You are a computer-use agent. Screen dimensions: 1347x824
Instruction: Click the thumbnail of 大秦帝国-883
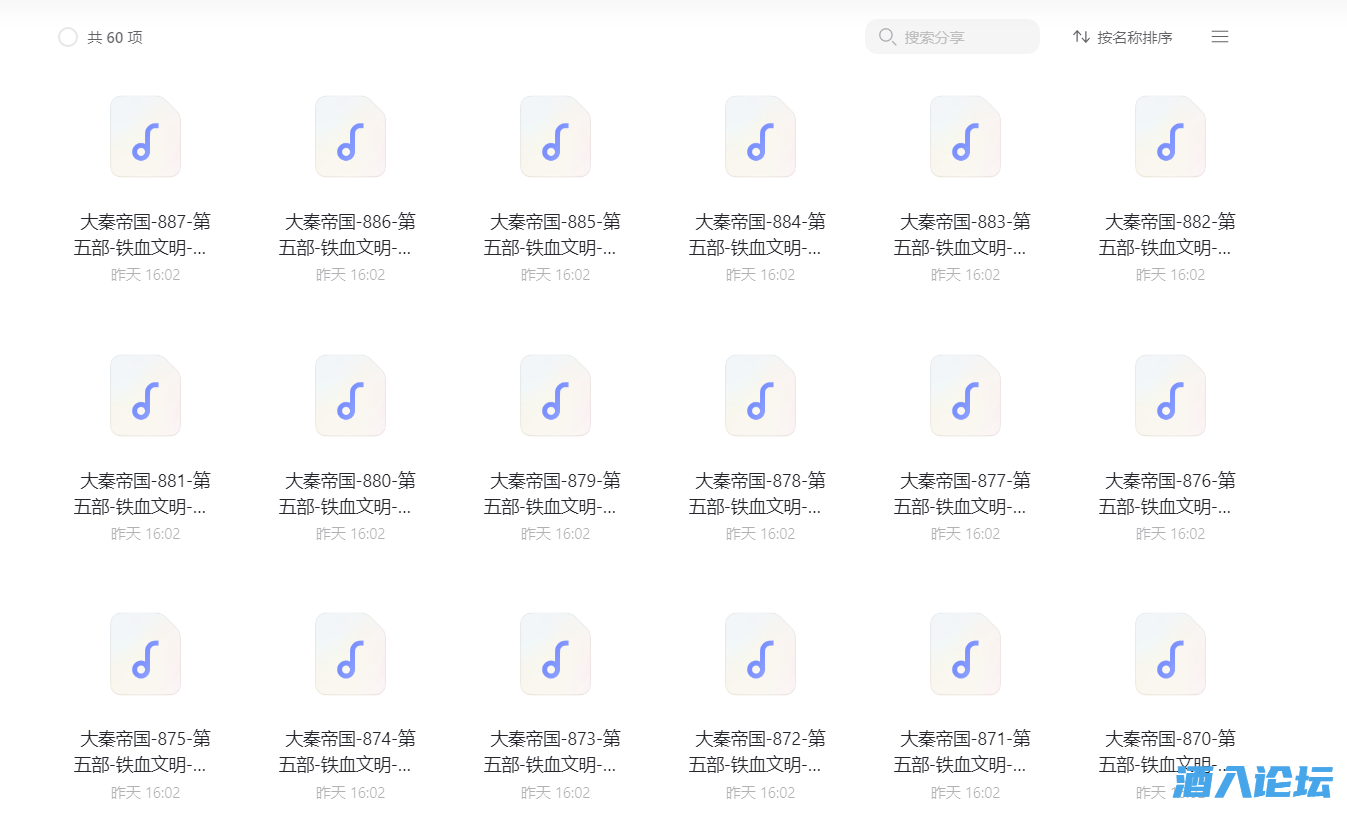(x=965, y=137)
